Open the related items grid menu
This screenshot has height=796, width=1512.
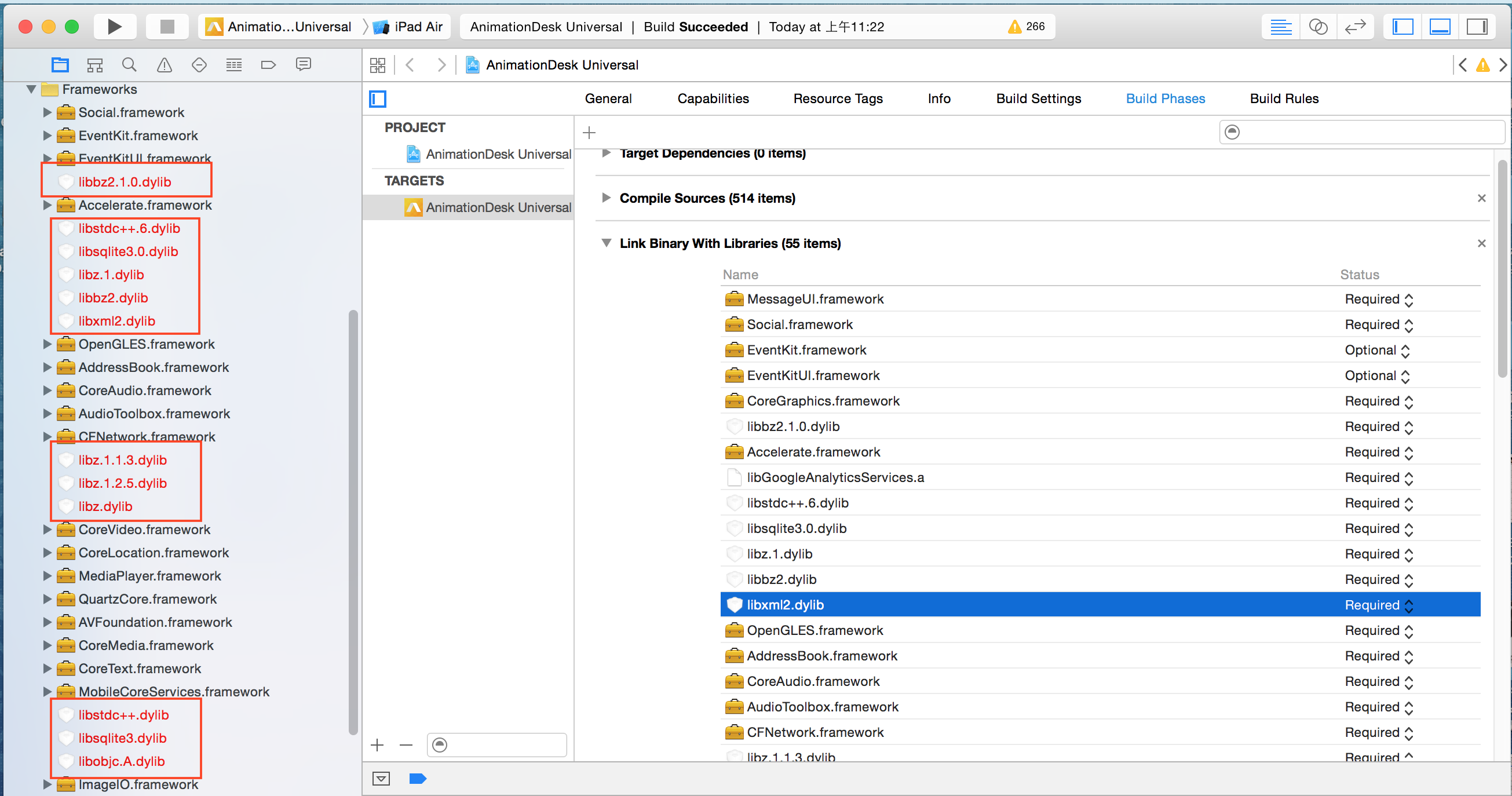(377, 64)
